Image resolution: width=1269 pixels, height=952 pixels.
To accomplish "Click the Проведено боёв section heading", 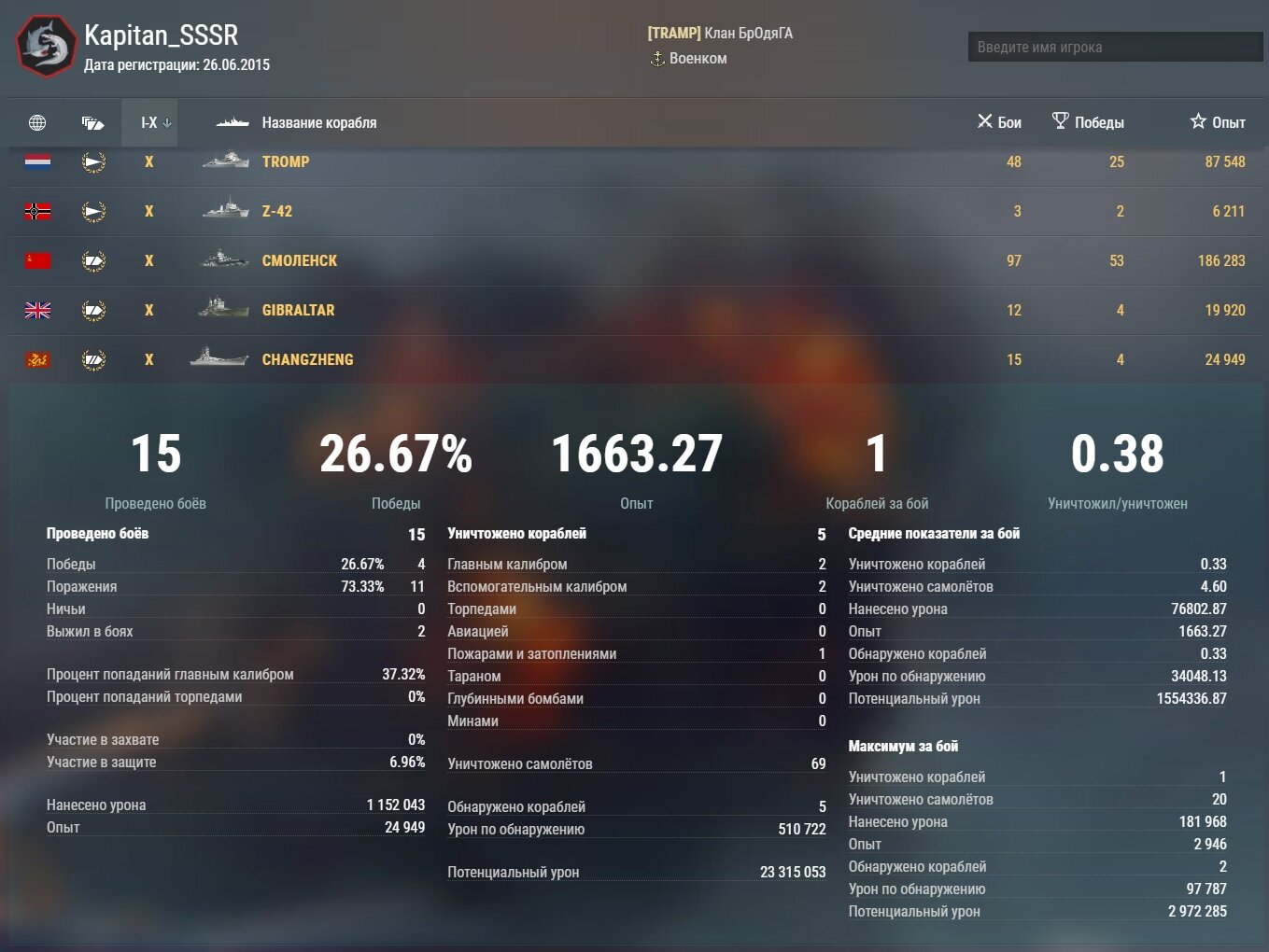I will click(98, 534).
